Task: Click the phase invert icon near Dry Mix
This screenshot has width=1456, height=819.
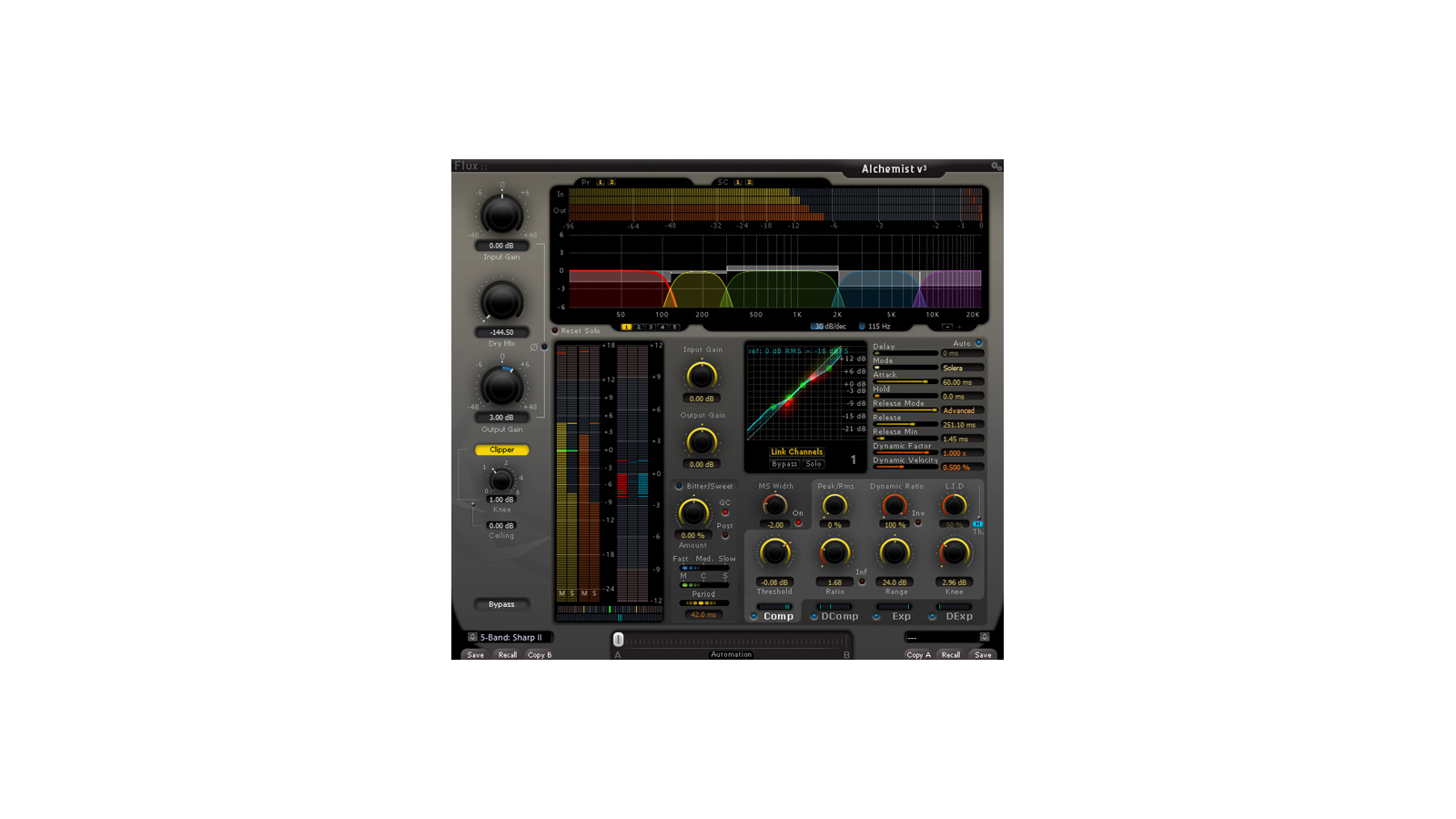Action: click(x=534, y=347)
